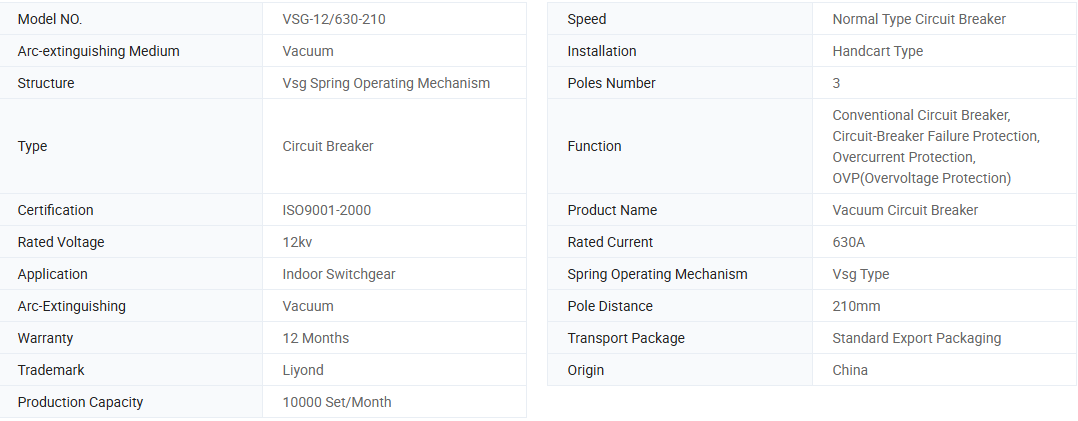The width and height of the screenshot is (1078, 421).
Task: Click the Vsg Spring Operating Mechanism value
Action: pyautogui.click(x=386, y=83)
